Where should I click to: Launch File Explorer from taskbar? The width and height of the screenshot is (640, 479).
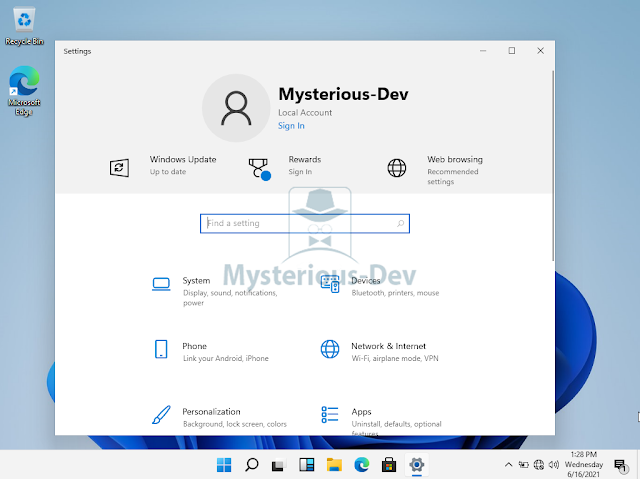coord(334,465)
